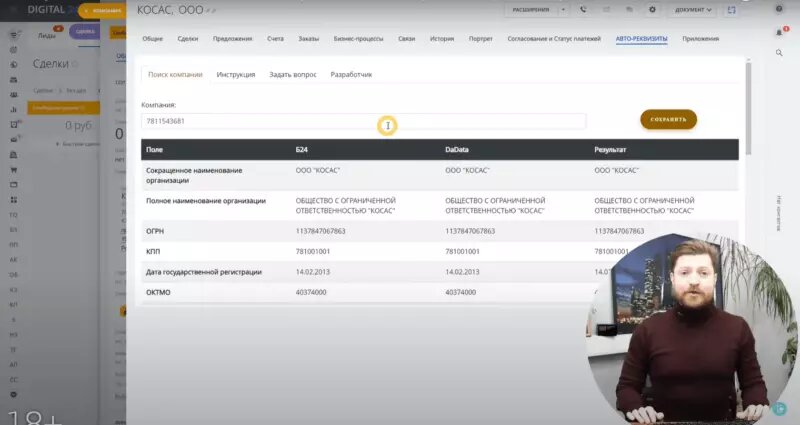Open the Бизнес-процессы tab
800x425 pixels.
pos(359,39)
